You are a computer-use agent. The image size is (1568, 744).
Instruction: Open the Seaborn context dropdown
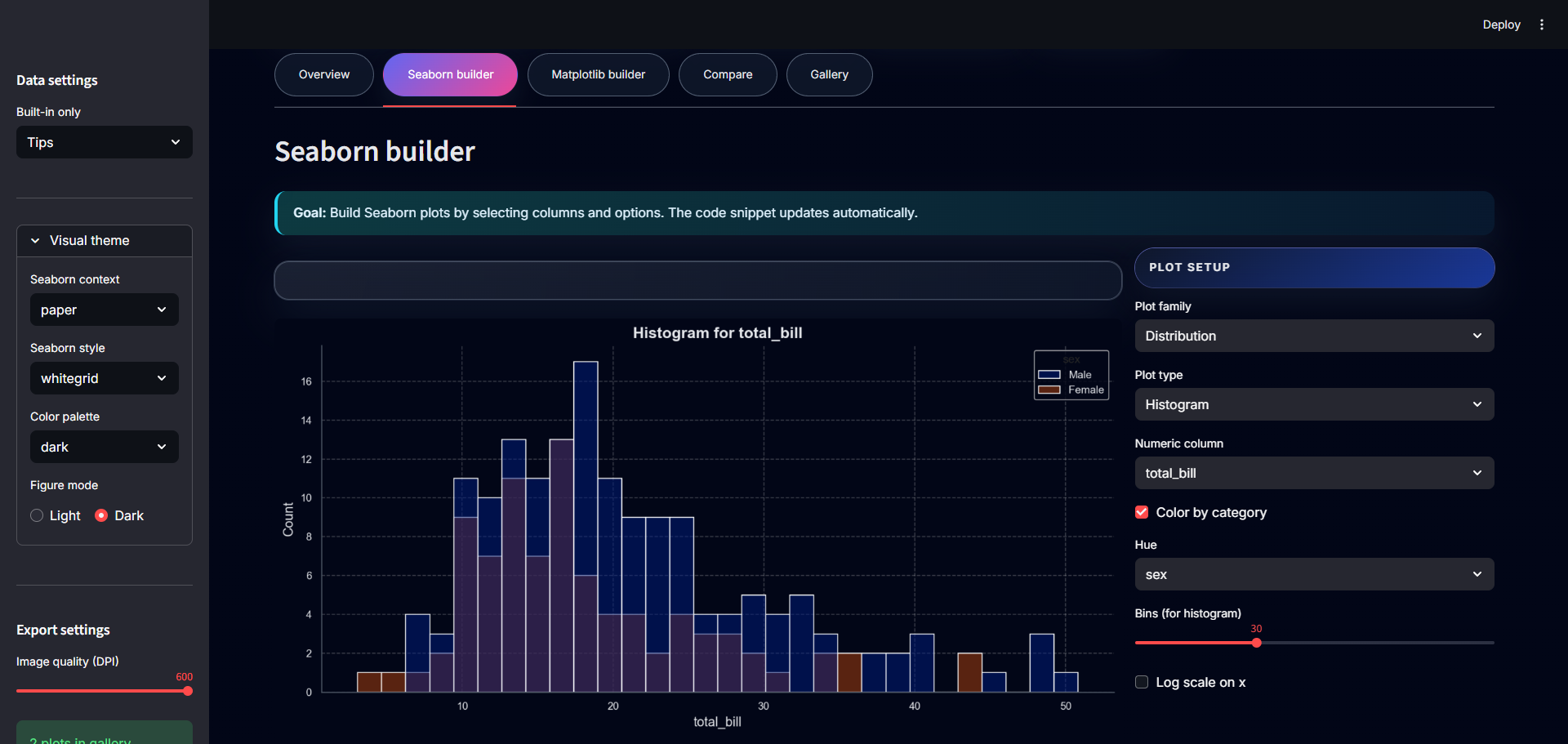[x=104, y=310]
